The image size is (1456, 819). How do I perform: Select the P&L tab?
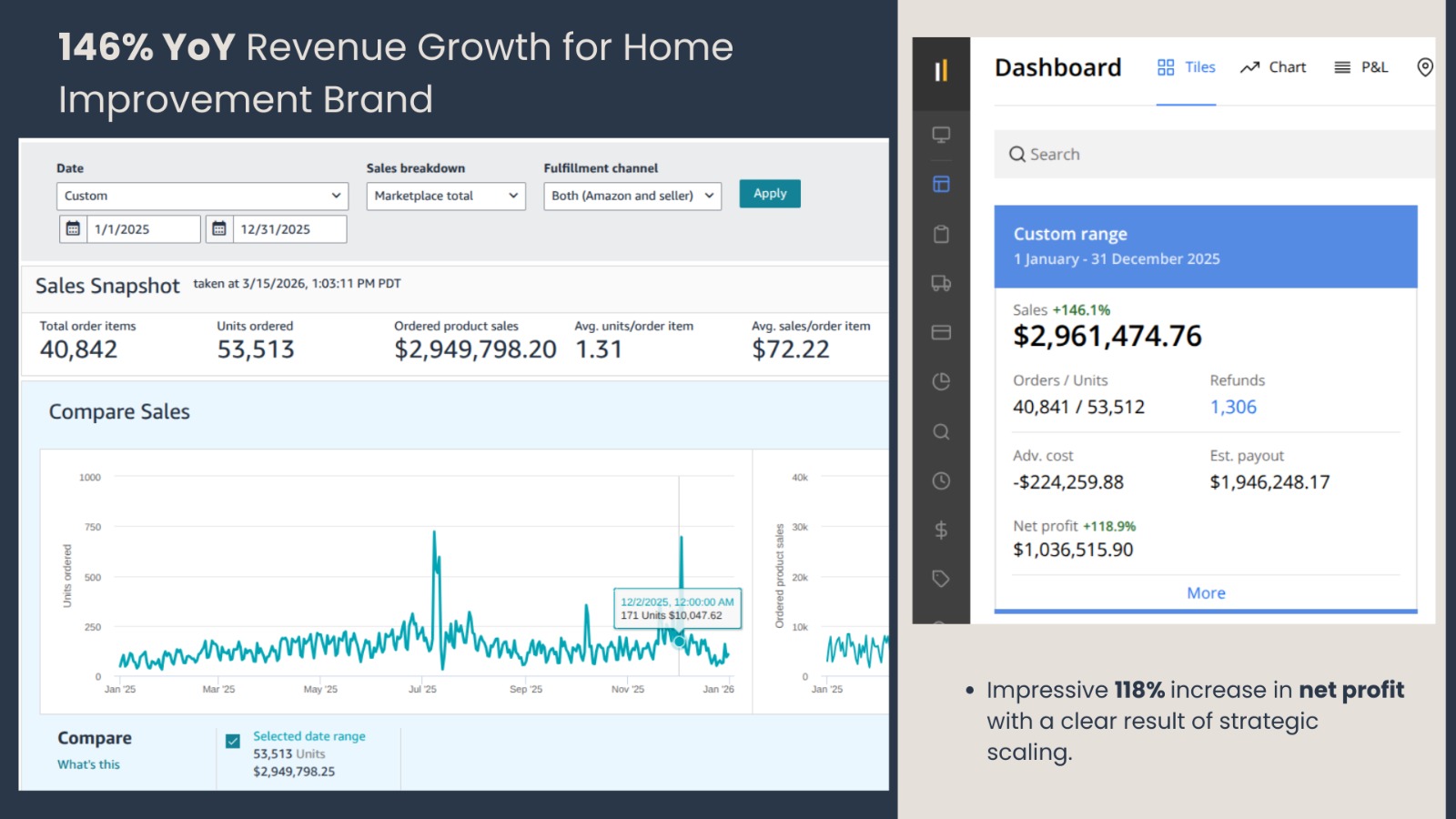1361,67
